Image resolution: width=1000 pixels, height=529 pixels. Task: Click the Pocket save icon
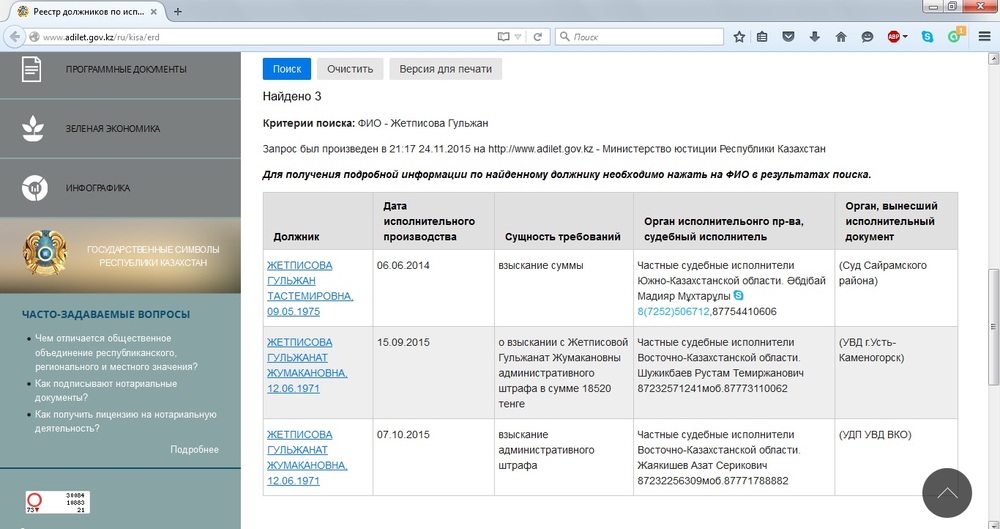789,37
